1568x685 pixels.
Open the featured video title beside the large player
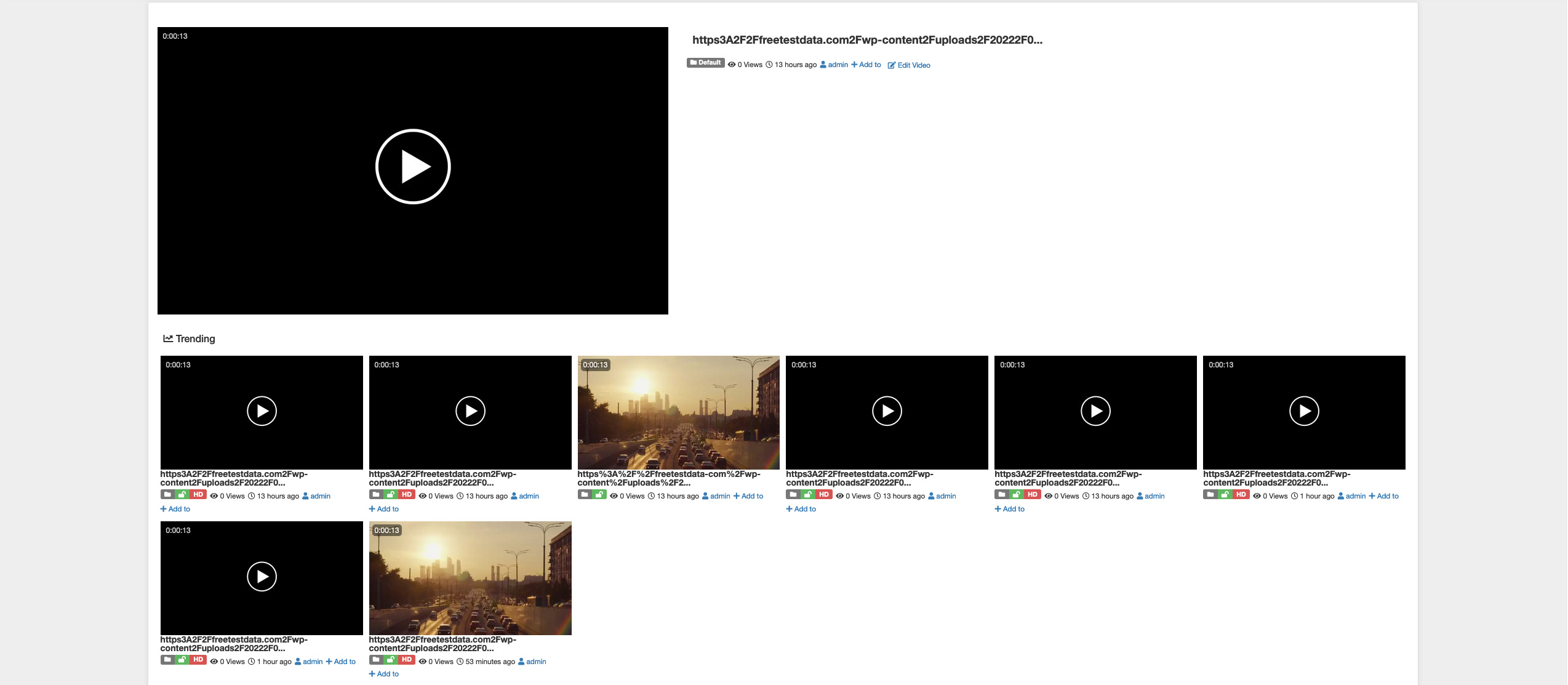867,40
